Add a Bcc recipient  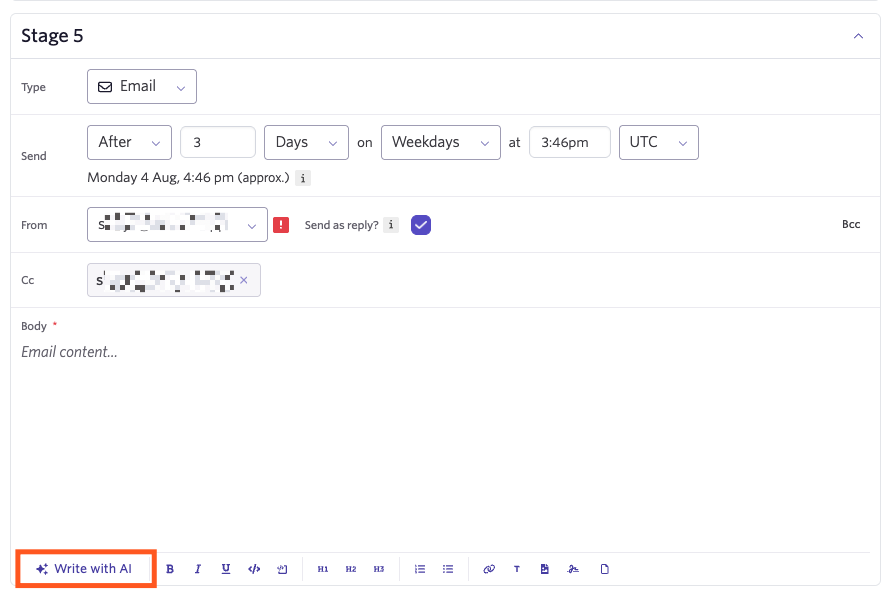[851, 224]
